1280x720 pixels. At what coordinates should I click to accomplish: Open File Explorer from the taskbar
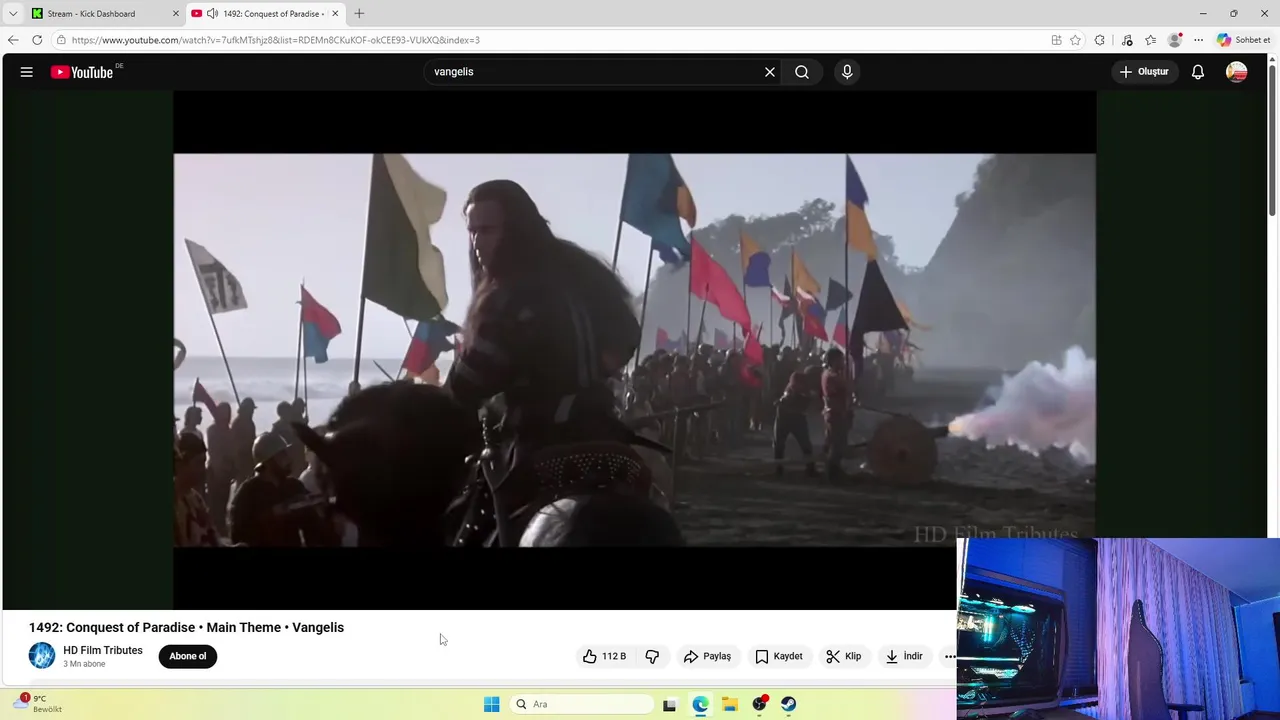730,704
